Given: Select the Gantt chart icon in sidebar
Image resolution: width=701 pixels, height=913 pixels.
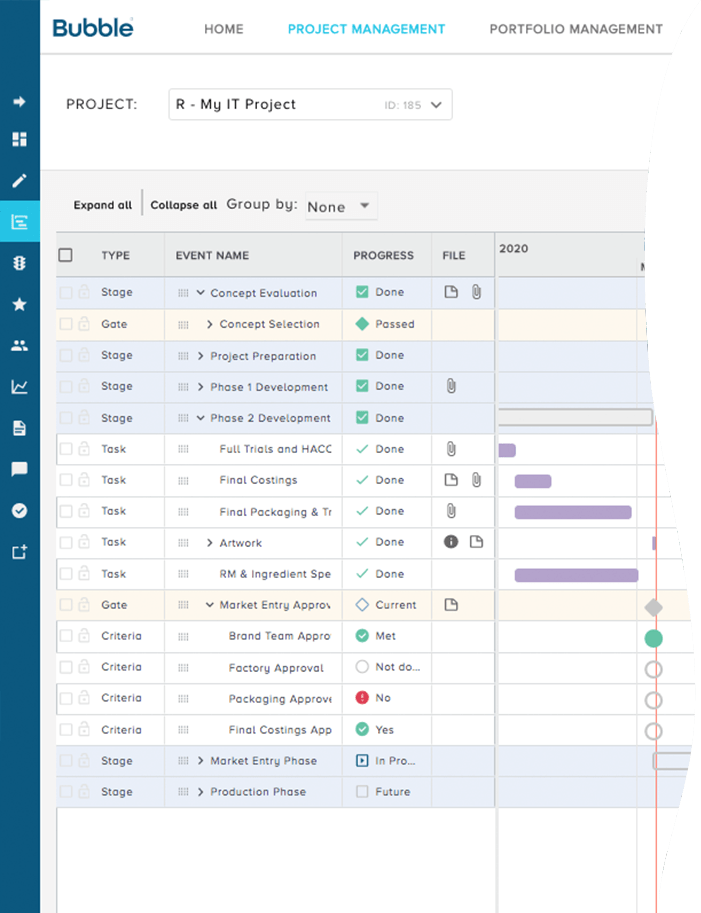Looking at the screenshot, I should point(19,222).
